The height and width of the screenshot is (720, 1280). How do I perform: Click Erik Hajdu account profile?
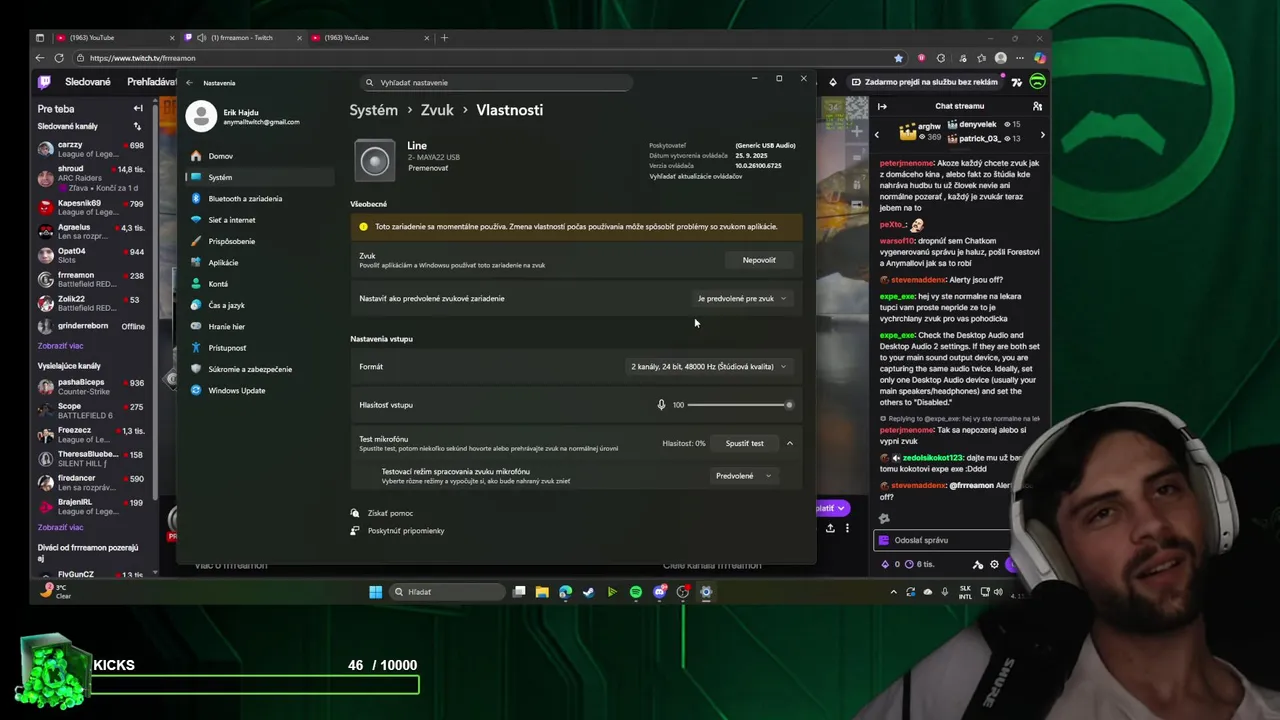tap(243, 117)
